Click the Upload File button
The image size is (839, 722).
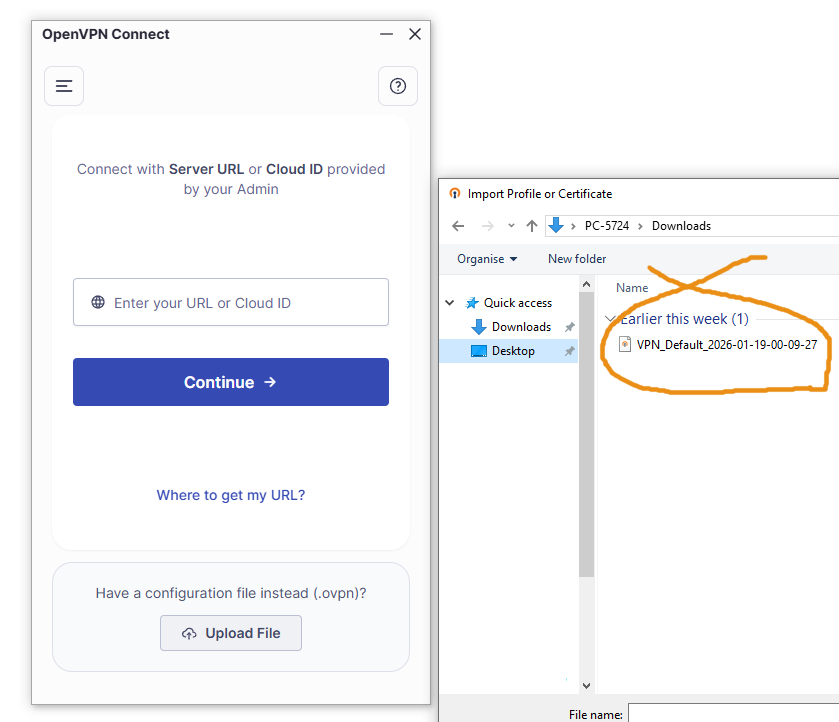click(231, 633)
